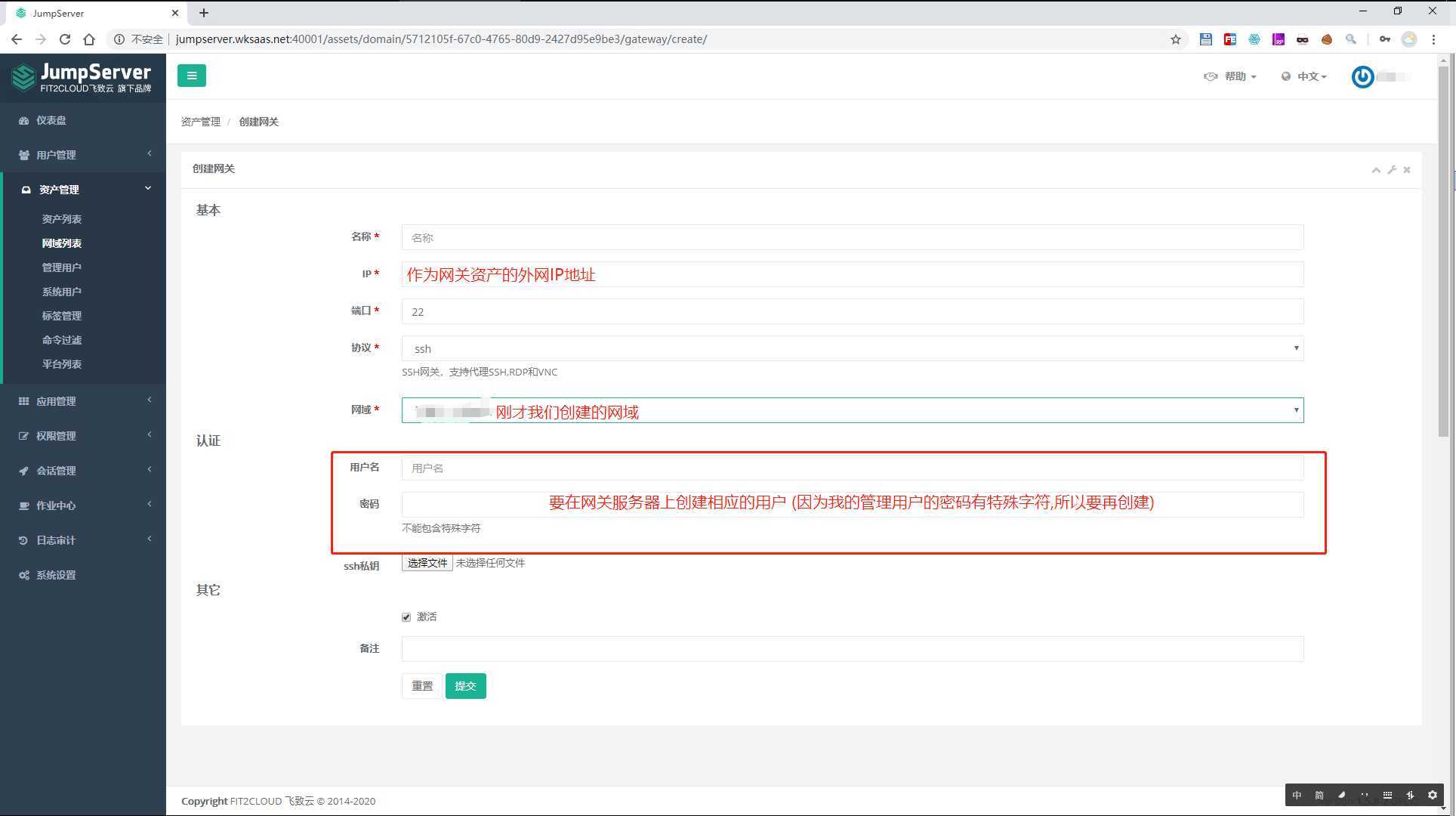Viewport: 1456px width, 816px height.
Task: Bookmark this page with the star icon
Action: (1176, 39)
